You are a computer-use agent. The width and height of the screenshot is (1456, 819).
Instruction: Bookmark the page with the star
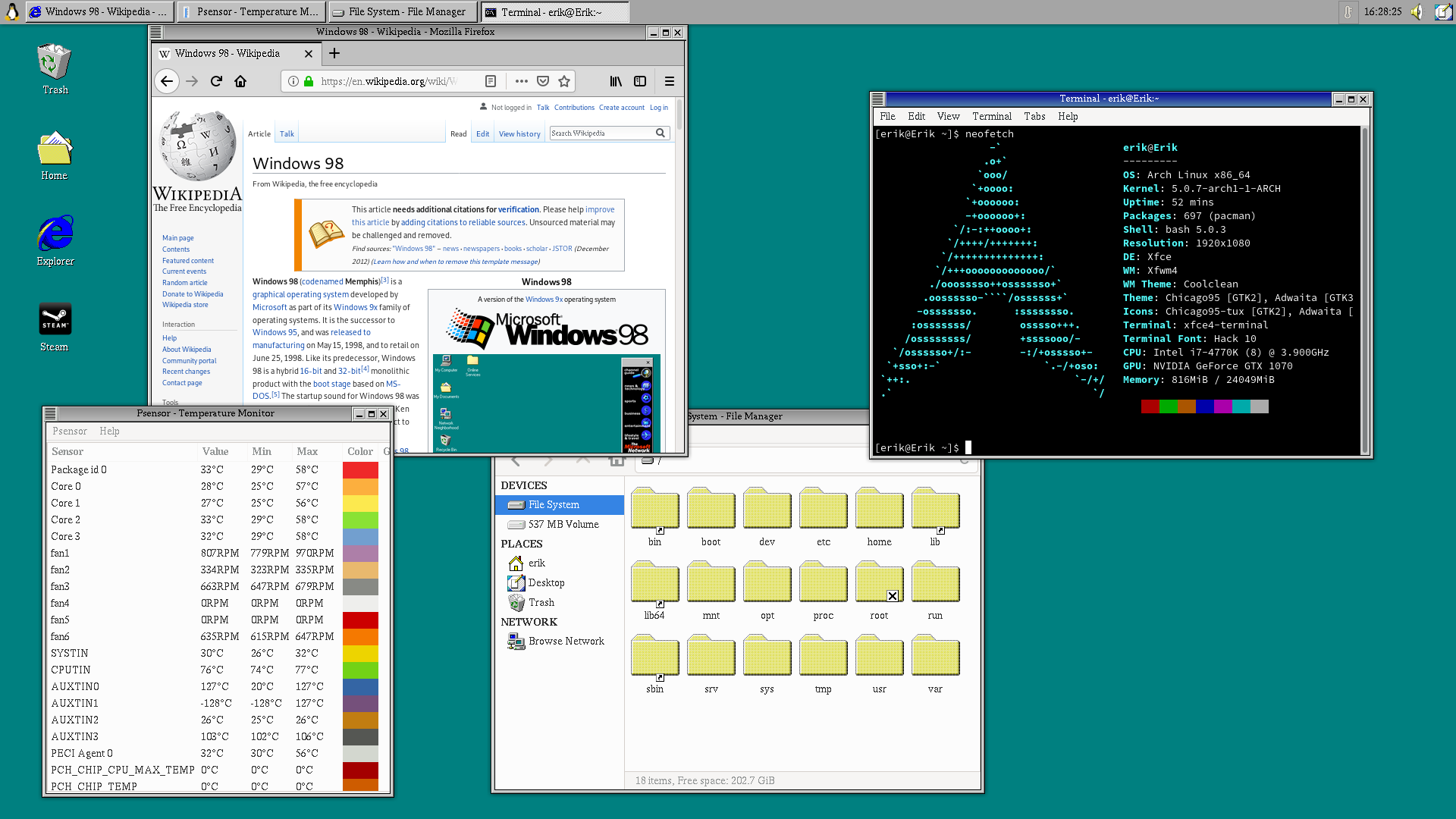tap(563, 81)
